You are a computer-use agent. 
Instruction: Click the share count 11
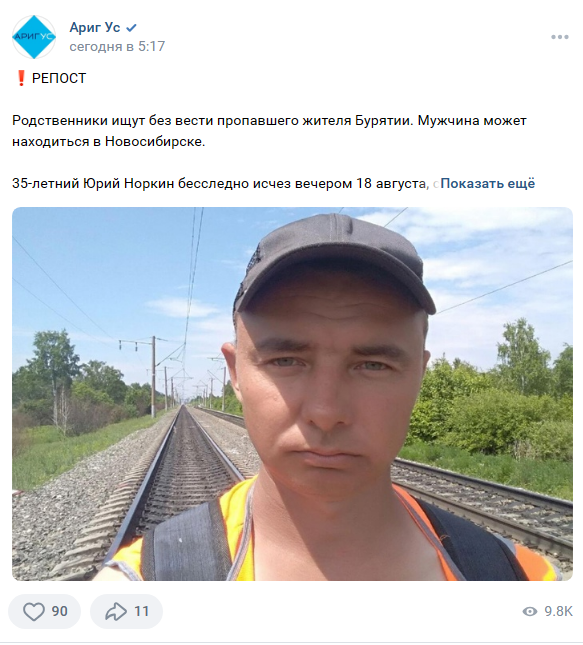[142, 611]
